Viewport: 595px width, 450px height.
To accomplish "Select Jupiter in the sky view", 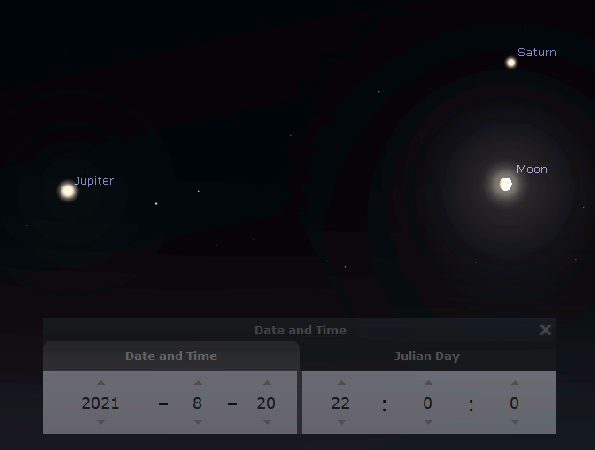I will point(68,190).
